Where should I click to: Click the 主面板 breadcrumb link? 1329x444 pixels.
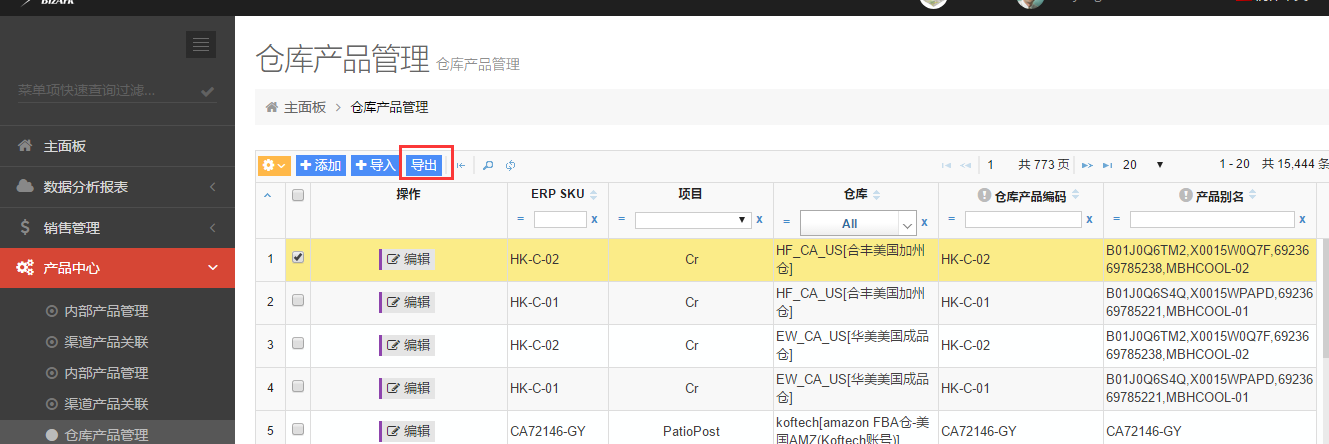click(305, 107)
